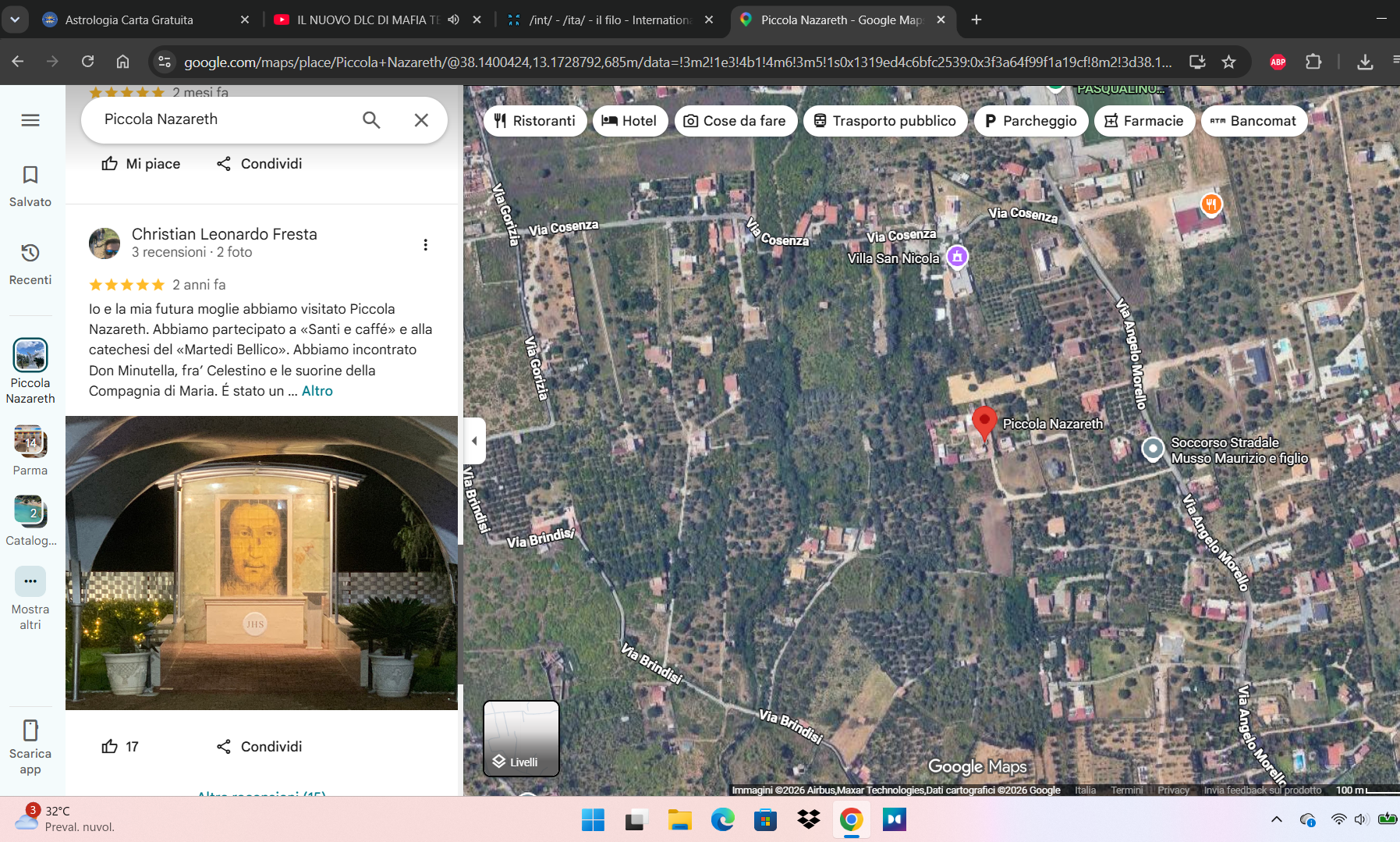This screenshot has height=842, width=1400.
Task: Click Scarica app phone icon
Action: pyautogui.click(x=30, y=730)
